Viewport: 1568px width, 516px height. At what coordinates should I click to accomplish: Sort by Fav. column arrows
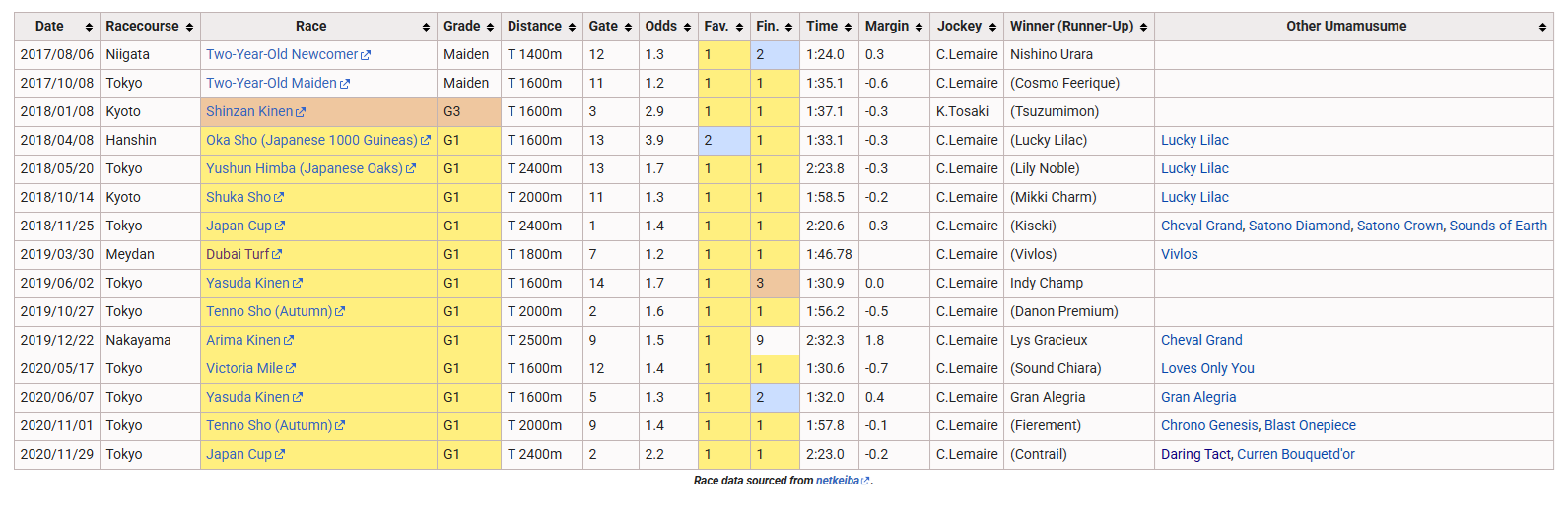(740, 27)
